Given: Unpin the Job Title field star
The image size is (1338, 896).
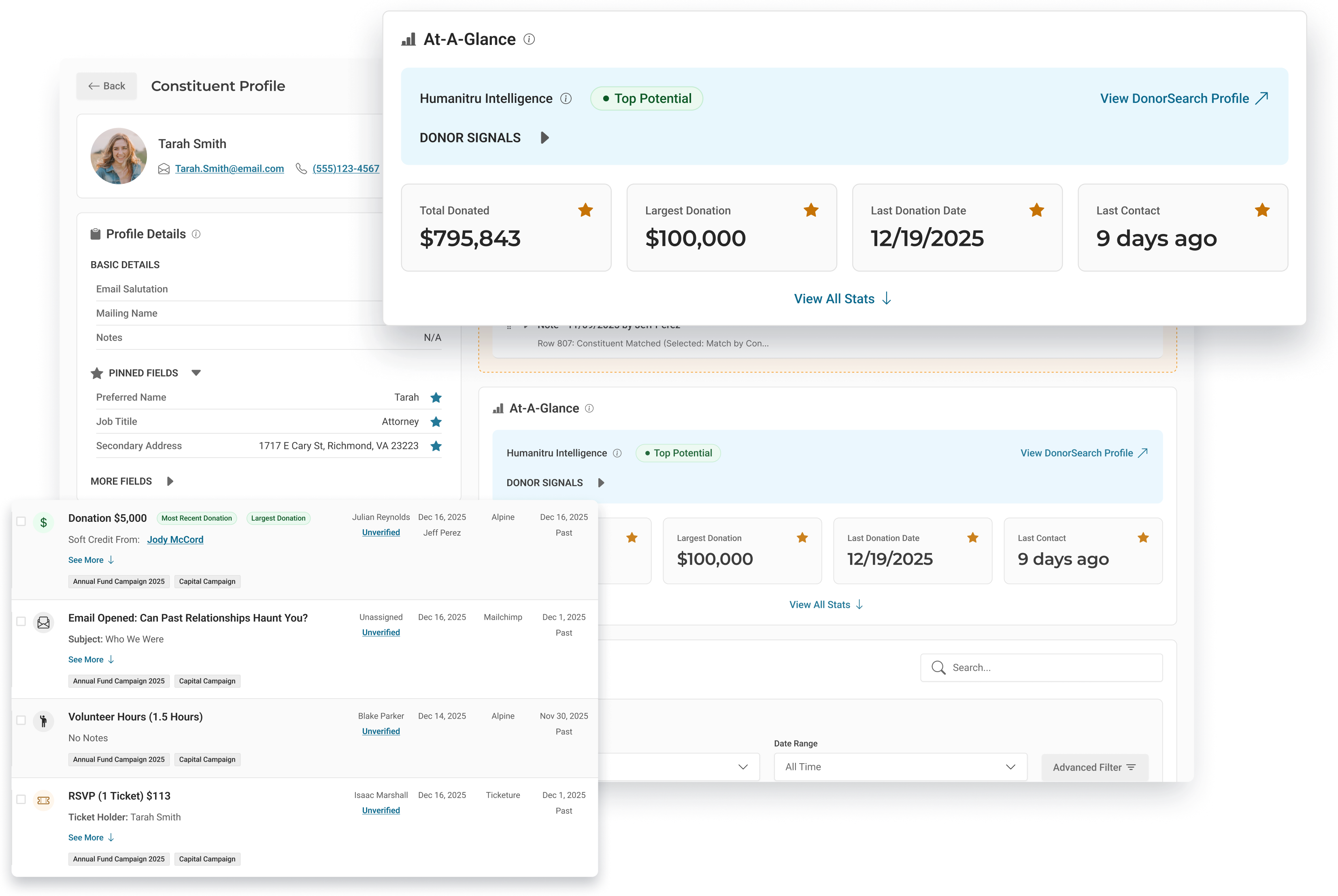Looking at the screenshot, I should pyautogui.click(x=436, y=422).
